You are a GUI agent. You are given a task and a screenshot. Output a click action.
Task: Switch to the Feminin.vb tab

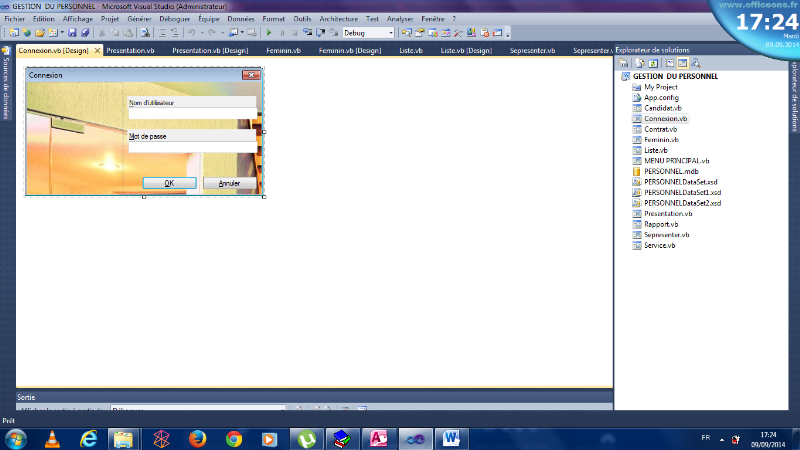283,51
